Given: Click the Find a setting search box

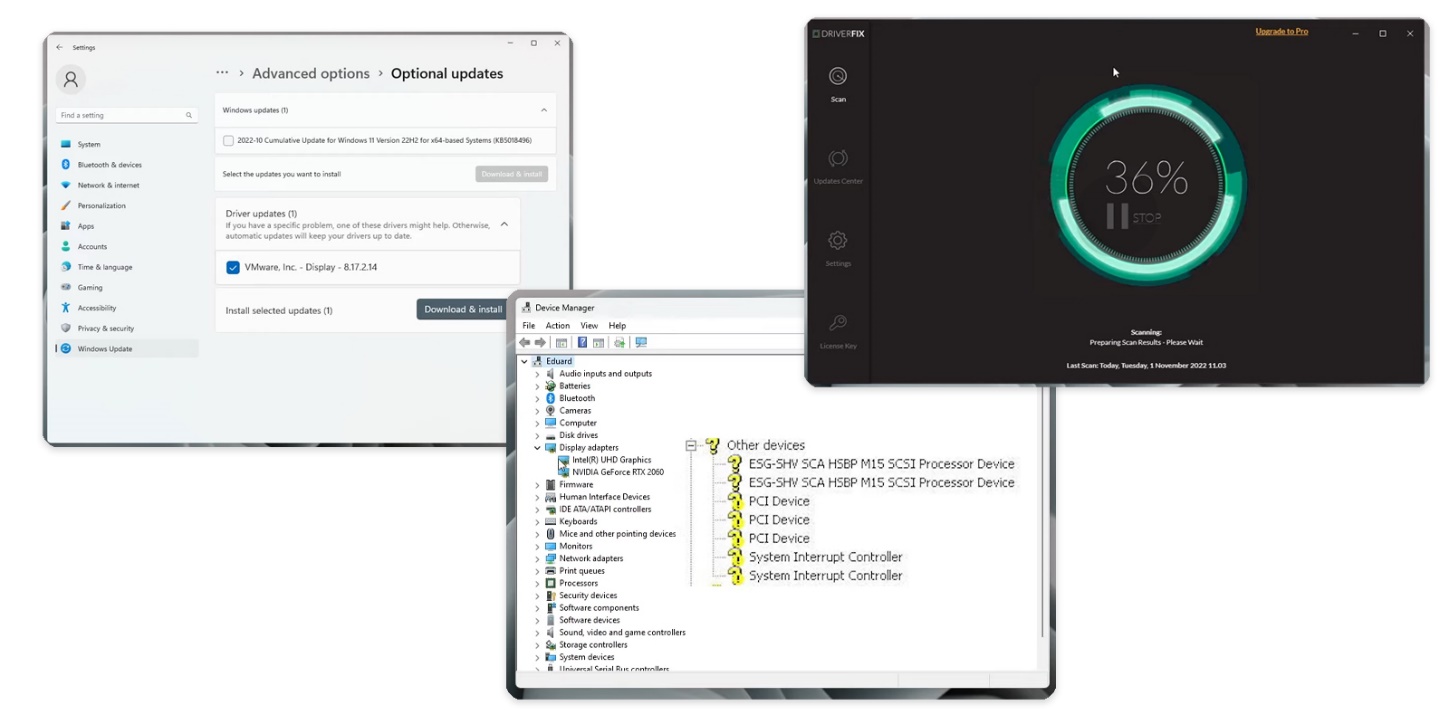Looking at the screenshot, I should [x=125, y=116].
